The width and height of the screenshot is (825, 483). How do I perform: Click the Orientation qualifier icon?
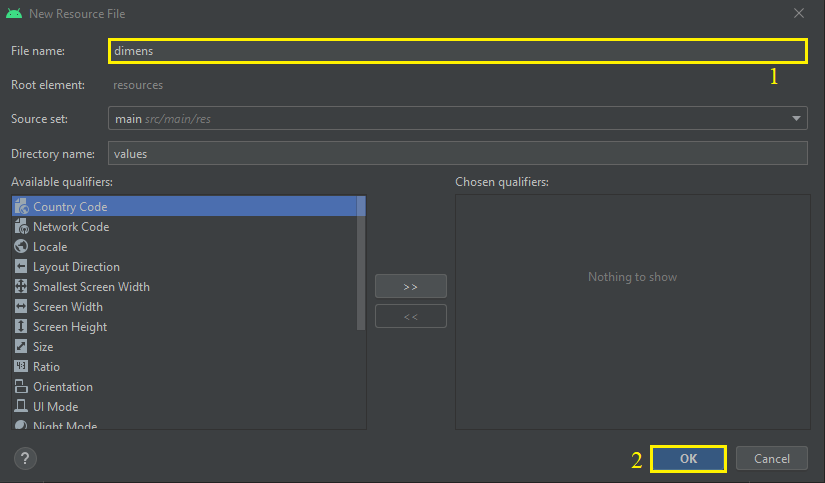coord(21,386)
